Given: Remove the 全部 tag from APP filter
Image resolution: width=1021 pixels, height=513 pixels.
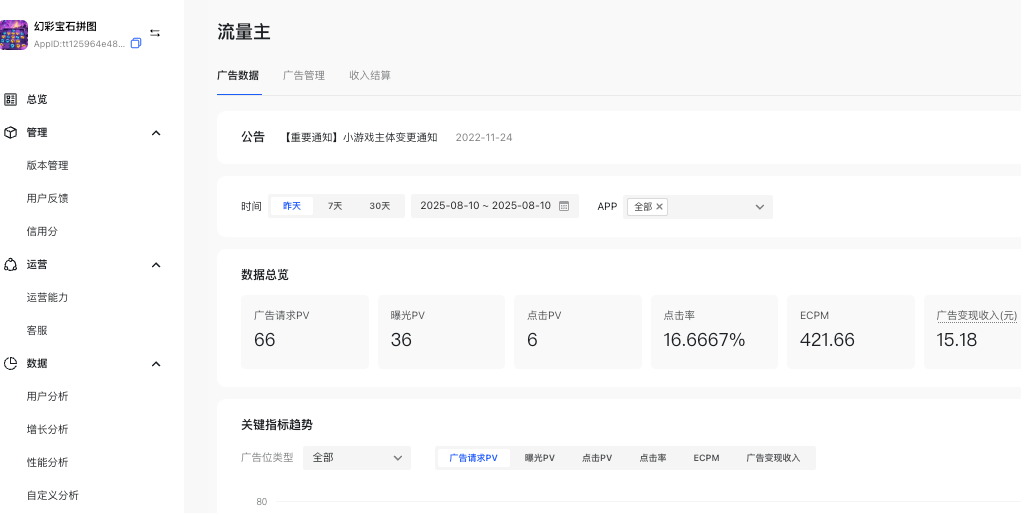Looking at the screenshot, I should (659, 207).
